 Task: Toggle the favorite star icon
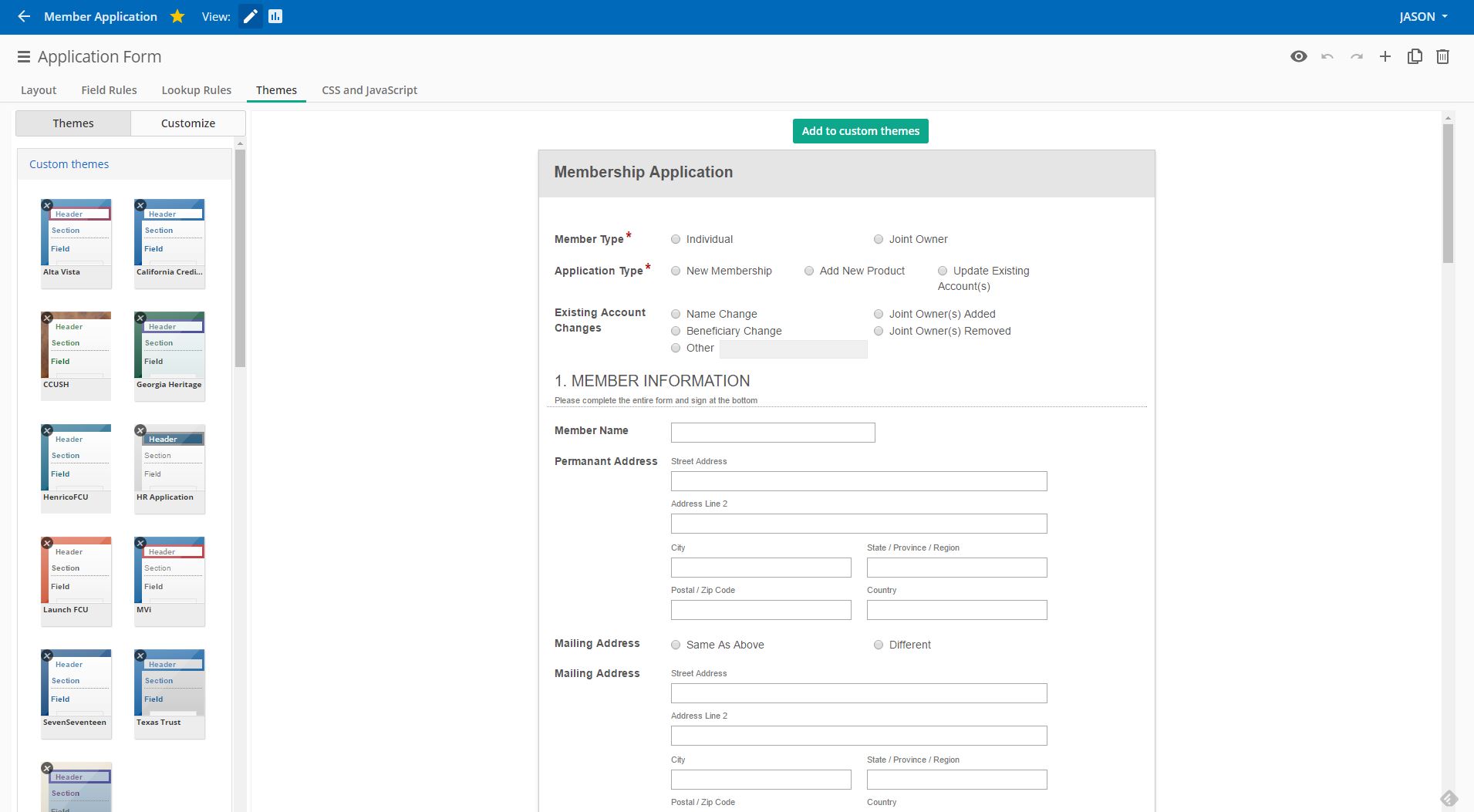point(177,16)
